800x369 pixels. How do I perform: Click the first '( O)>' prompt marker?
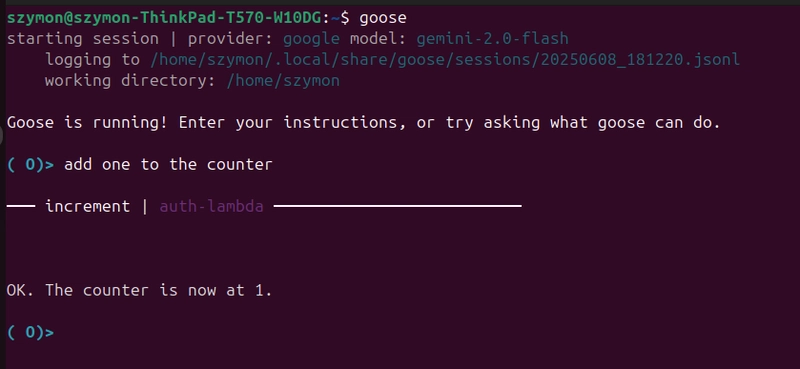coord(31,165)
